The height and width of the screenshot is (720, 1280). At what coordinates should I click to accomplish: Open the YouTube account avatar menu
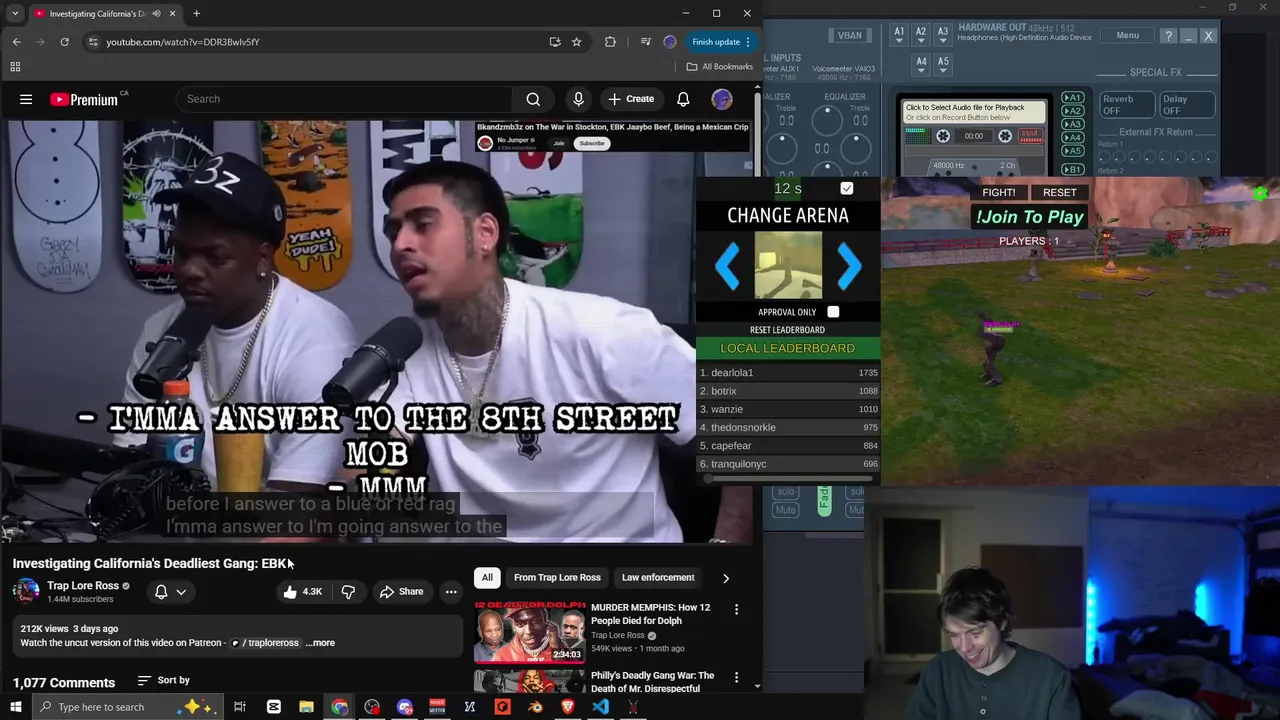(x=722, y=99)
